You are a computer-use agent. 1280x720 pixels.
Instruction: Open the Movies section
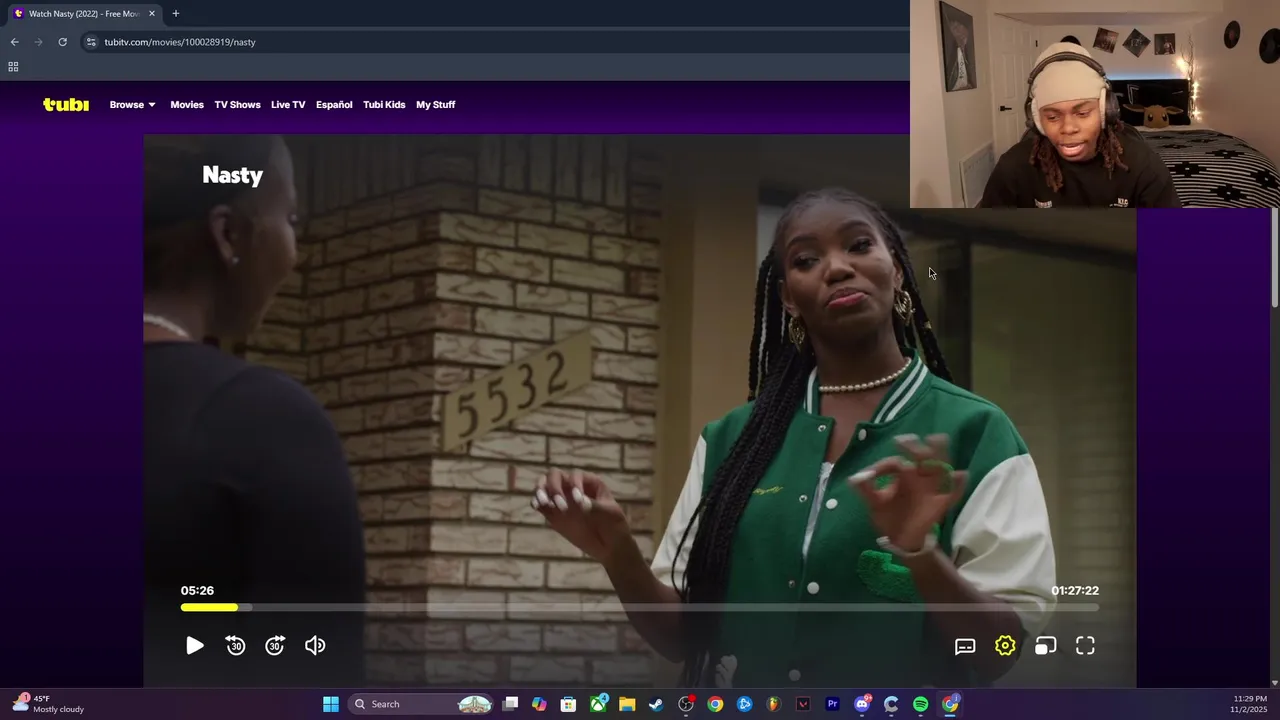(187, 104)
